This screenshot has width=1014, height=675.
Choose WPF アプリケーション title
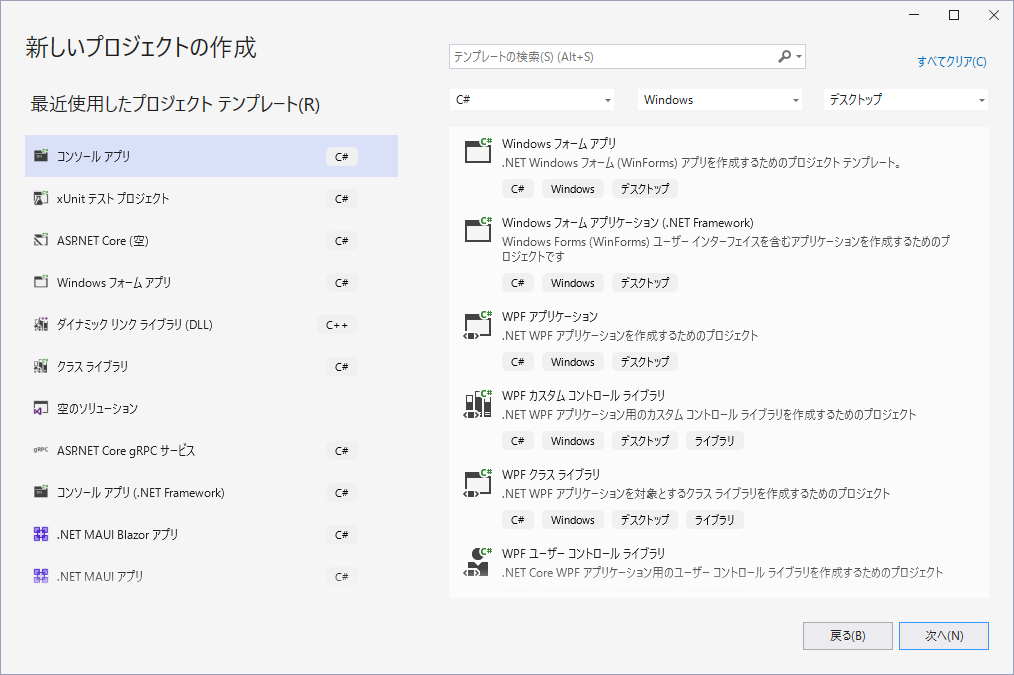tap(550, 316)
